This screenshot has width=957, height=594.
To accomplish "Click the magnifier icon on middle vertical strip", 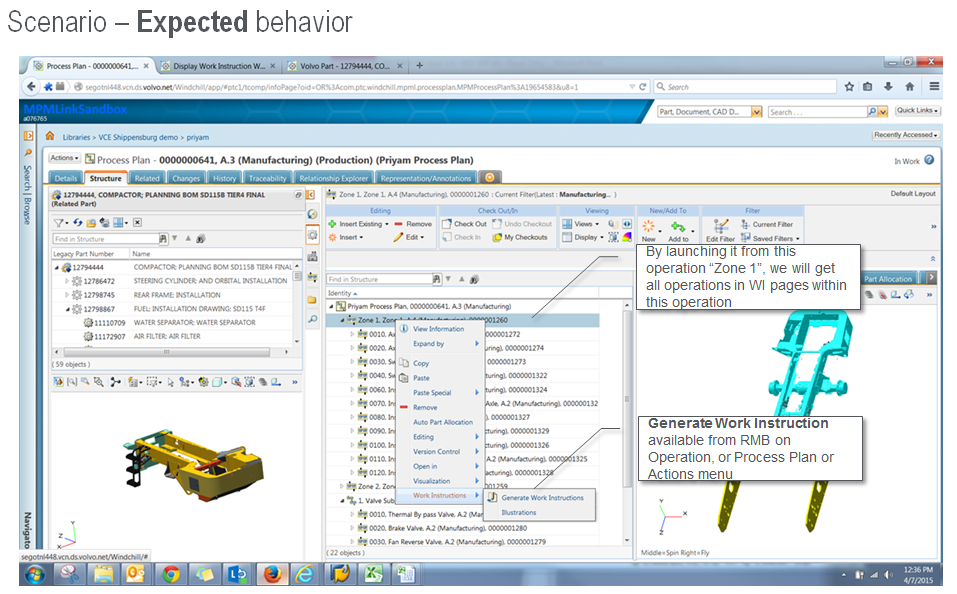I will coord(312,319).
